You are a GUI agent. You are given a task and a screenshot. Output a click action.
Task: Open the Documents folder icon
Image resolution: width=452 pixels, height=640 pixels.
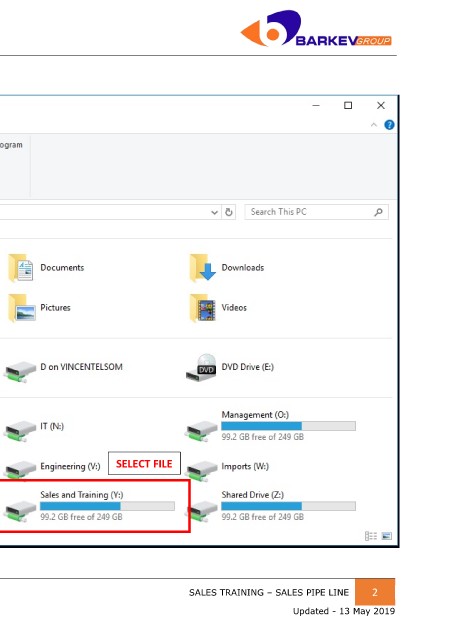(21, 268)
